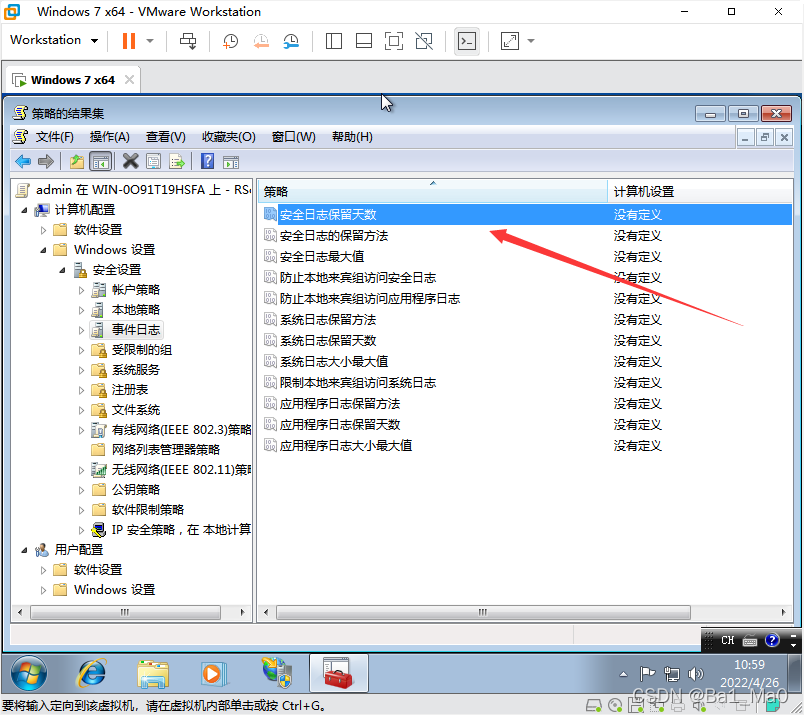Toggle the action pane toolbar icon
Image resolution: width=804 pixels, height=715 pixels.
pyautogui.click(x=231, y=162)
